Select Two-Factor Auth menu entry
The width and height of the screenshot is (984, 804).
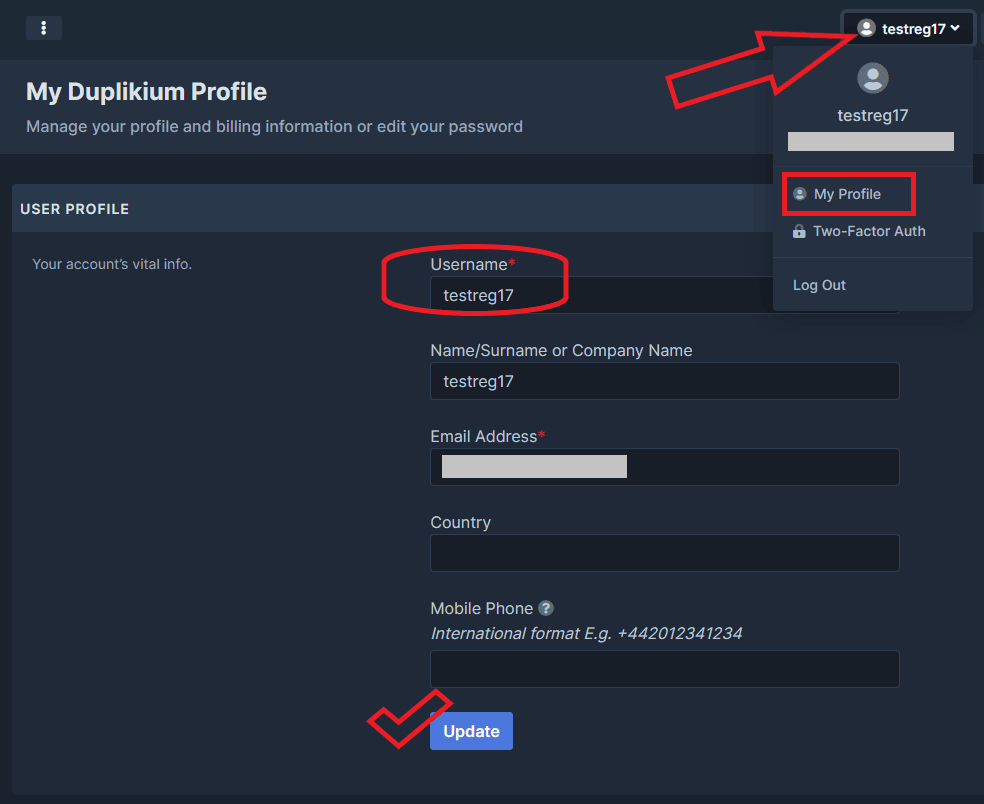click(x=868, y=232)
